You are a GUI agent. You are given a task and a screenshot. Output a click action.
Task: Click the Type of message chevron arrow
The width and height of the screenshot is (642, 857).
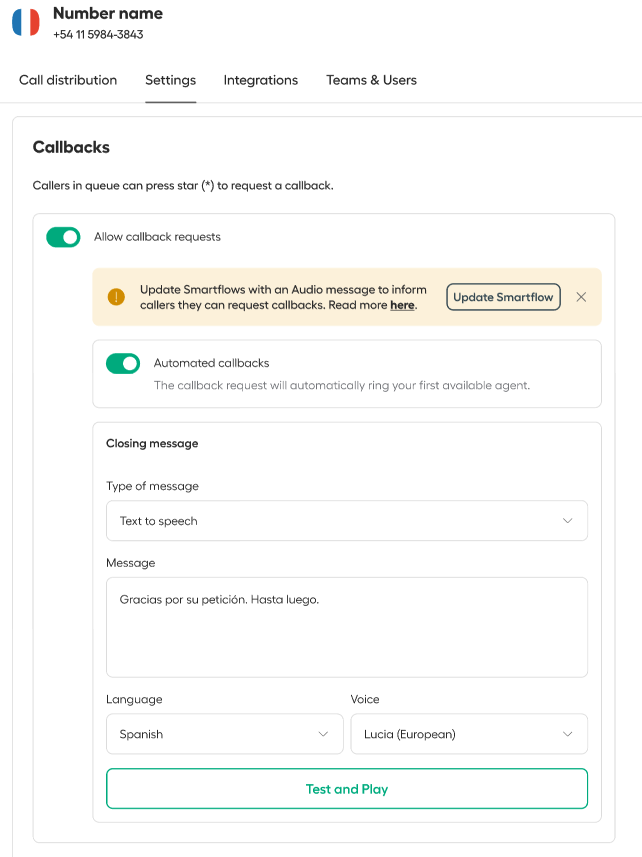pos(568,521)
